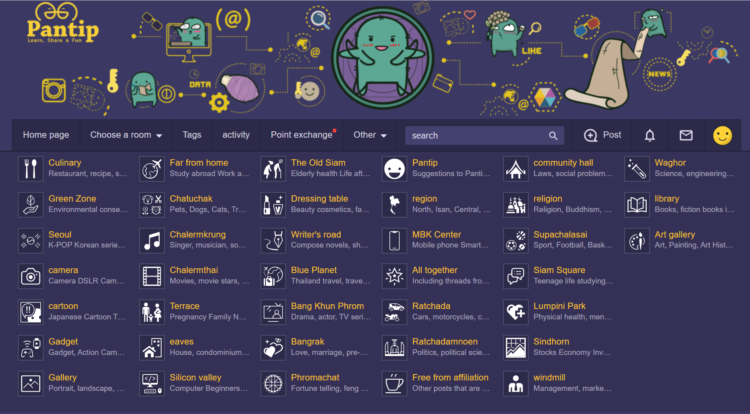Click the Post button
This screenshot has height=414, width=750.
[602, 135]
